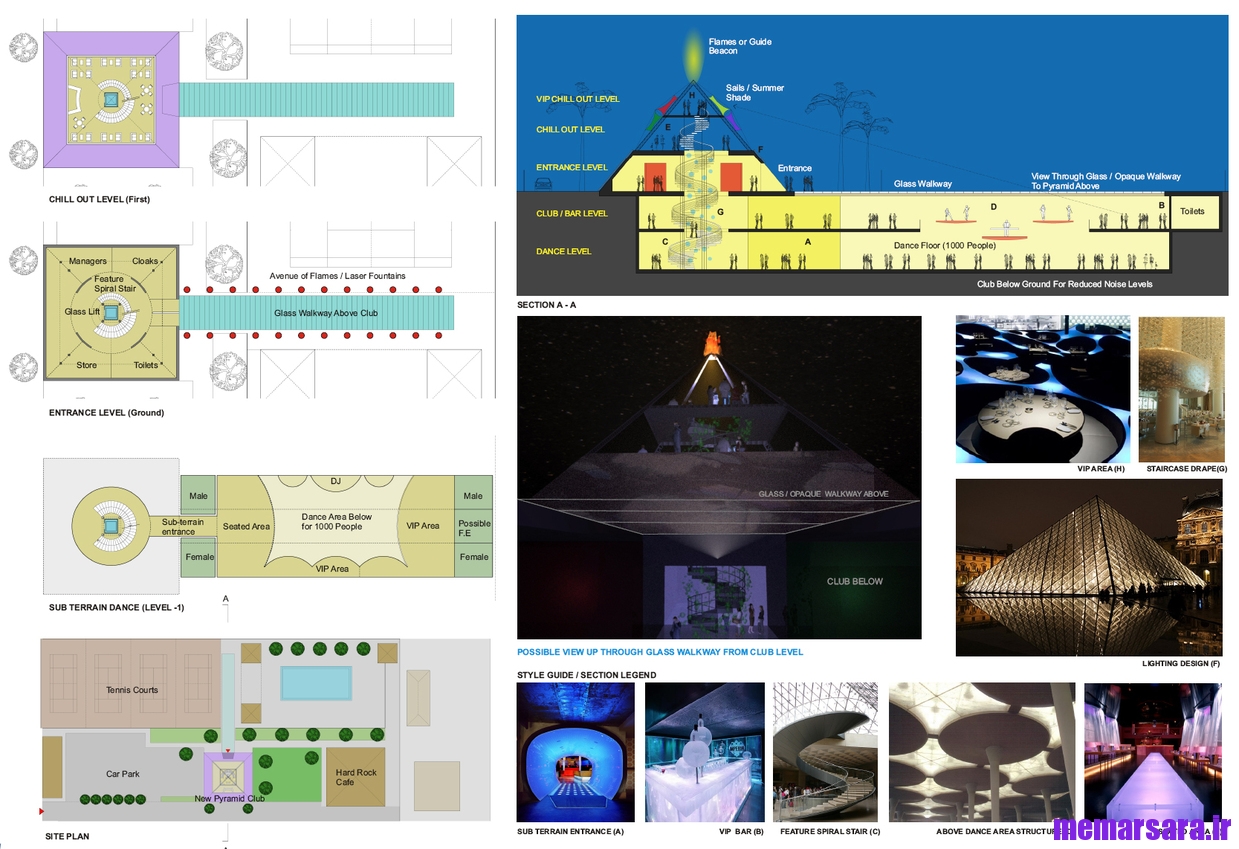Image resolution: width=1239 pixels, height=849 pixels.
Task: Select the Tennis Courts label on the site plan
Action: click(x=132, y=690)
